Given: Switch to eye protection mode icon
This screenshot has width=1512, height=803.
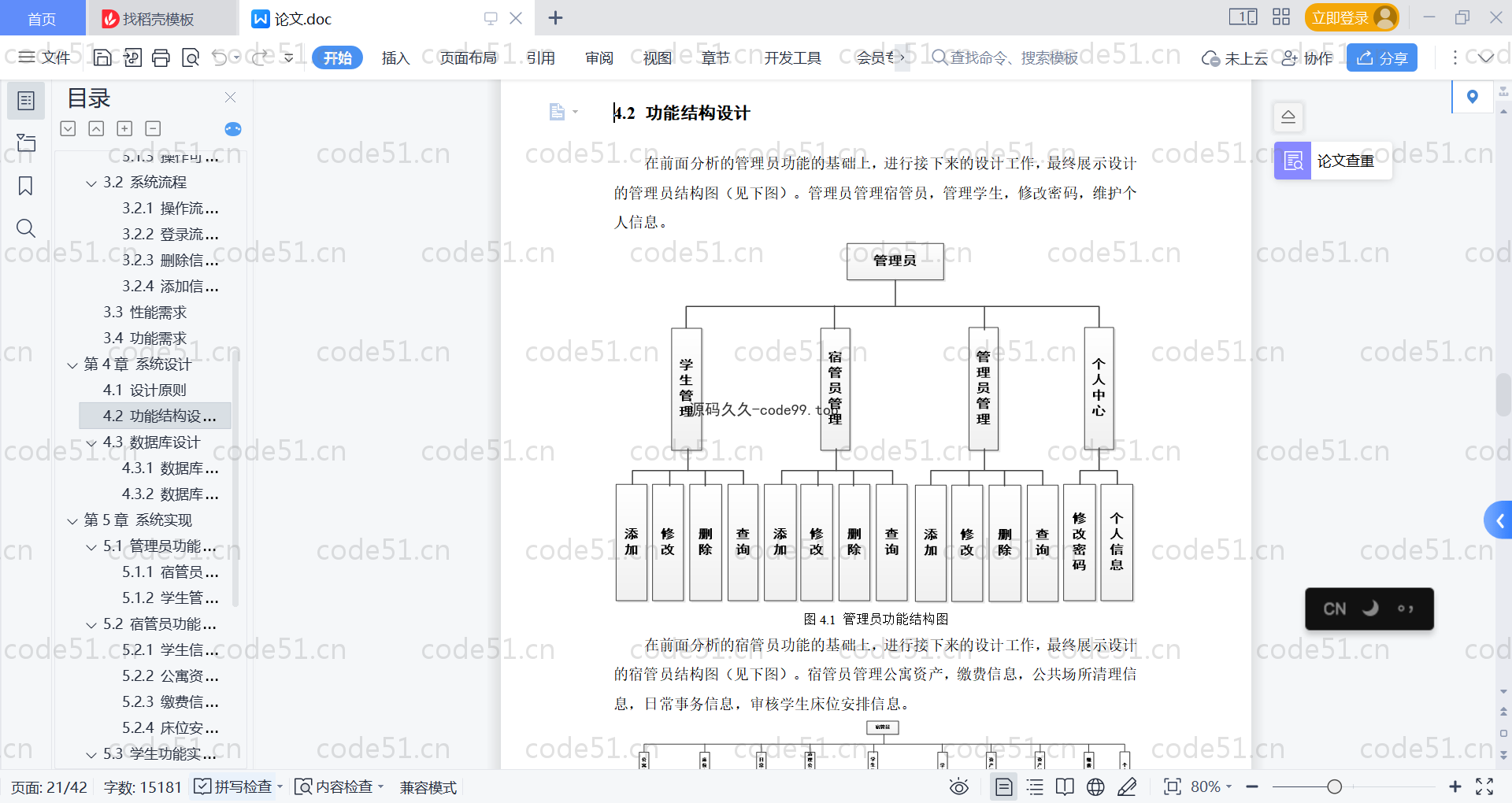Looking at the screenshot, I should click(x=958, y=786).
